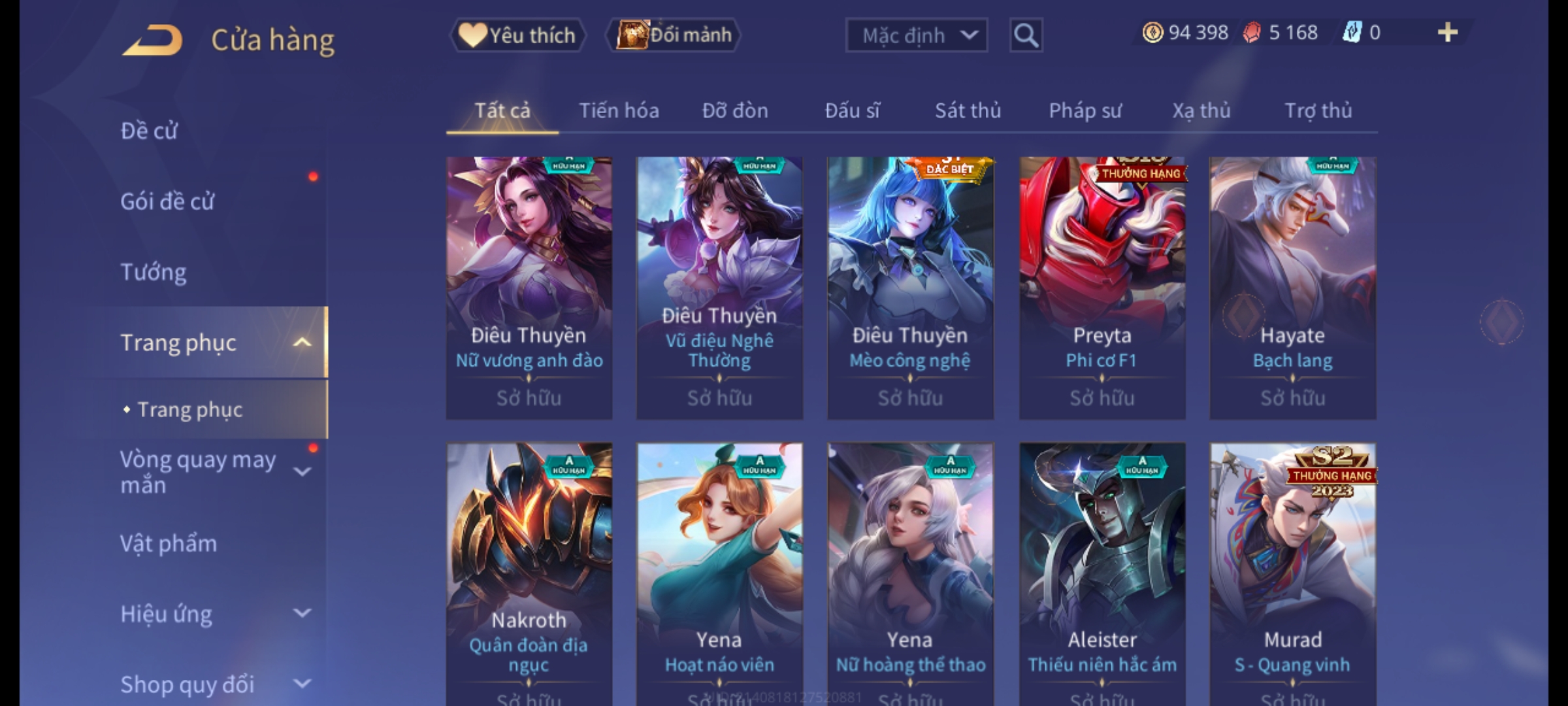Open the Mặc định sort dropdown
Viewport: 1568px width, 706px height.
(916, 35)
